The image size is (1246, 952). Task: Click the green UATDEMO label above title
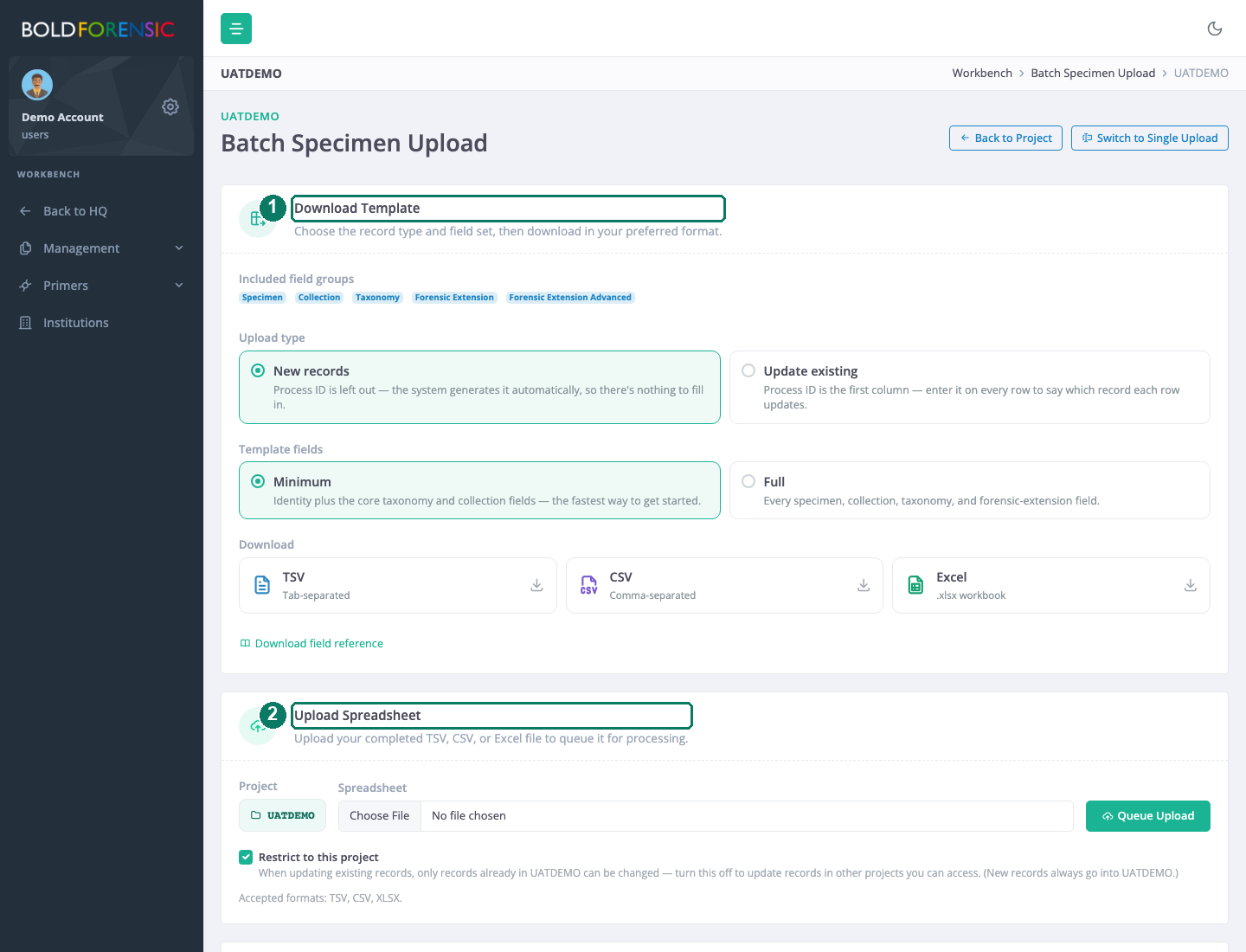pyautogui.click(x=250, y=116)
